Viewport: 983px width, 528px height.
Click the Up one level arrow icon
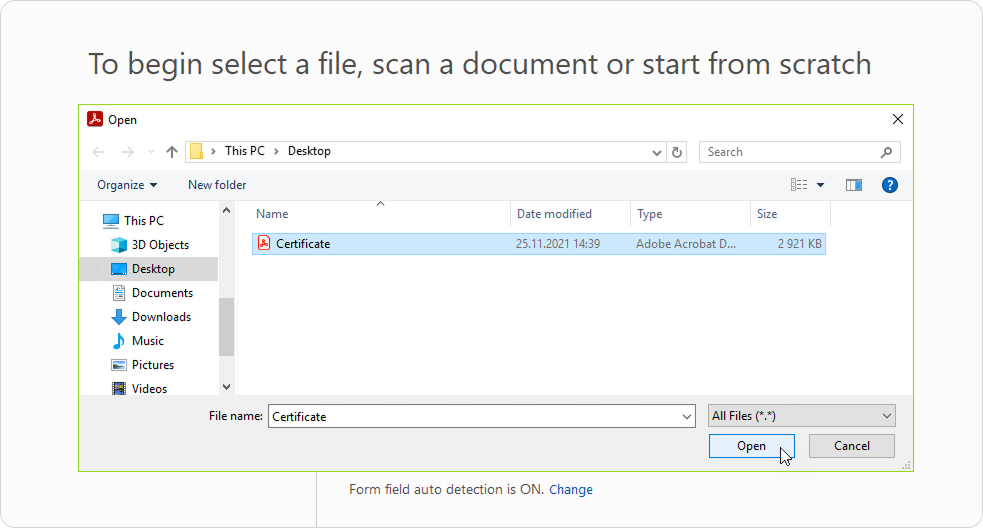pyautogui.click(x=172, y=152)
